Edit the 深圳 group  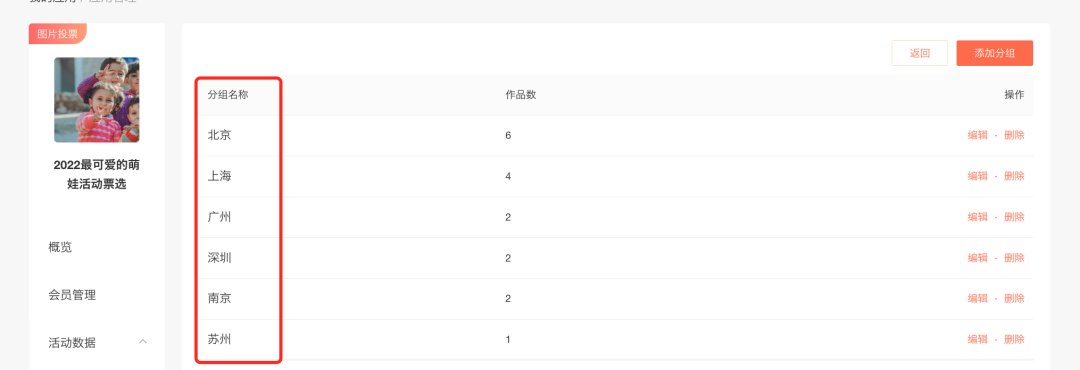[977, 258]
